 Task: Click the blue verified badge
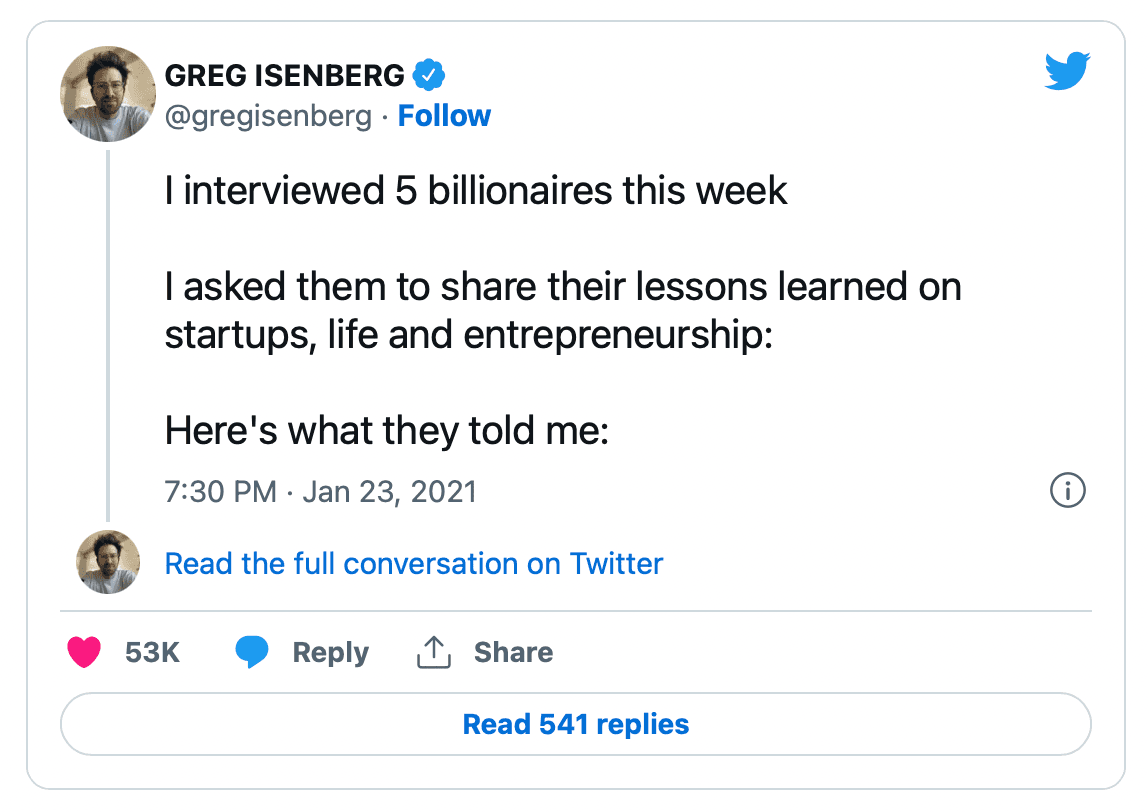[430, 75]
